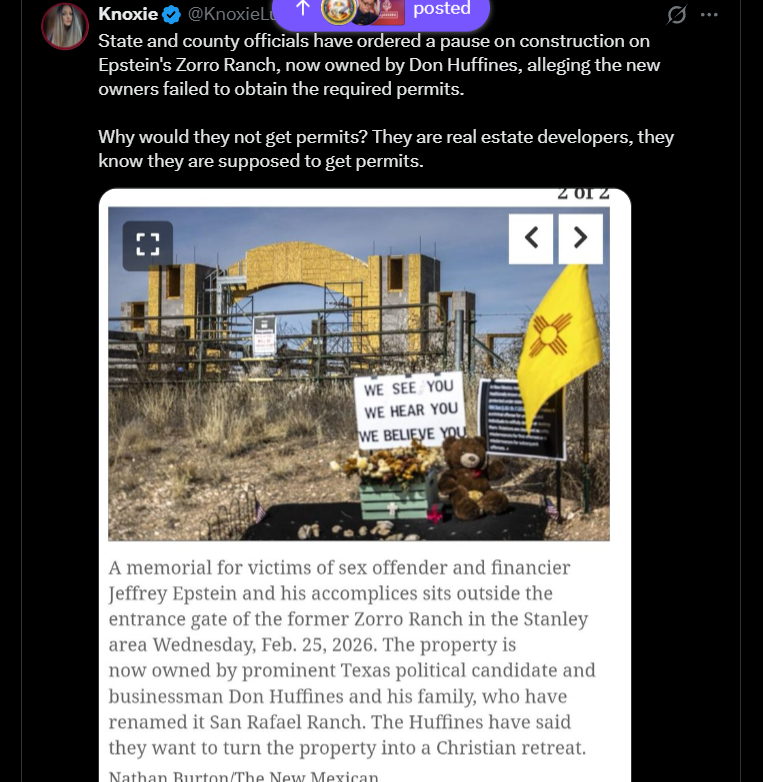Open Knoxie's profile avatar picture

click(65, 26)
